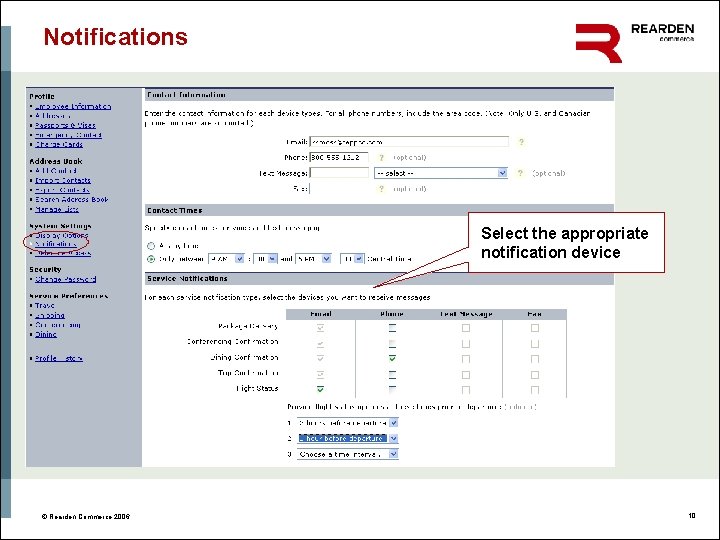Open second reminder dropdown '1 hour before departure'
This screenshot has width=720, height=540.
pyautogui.click(x=348, y=438)
